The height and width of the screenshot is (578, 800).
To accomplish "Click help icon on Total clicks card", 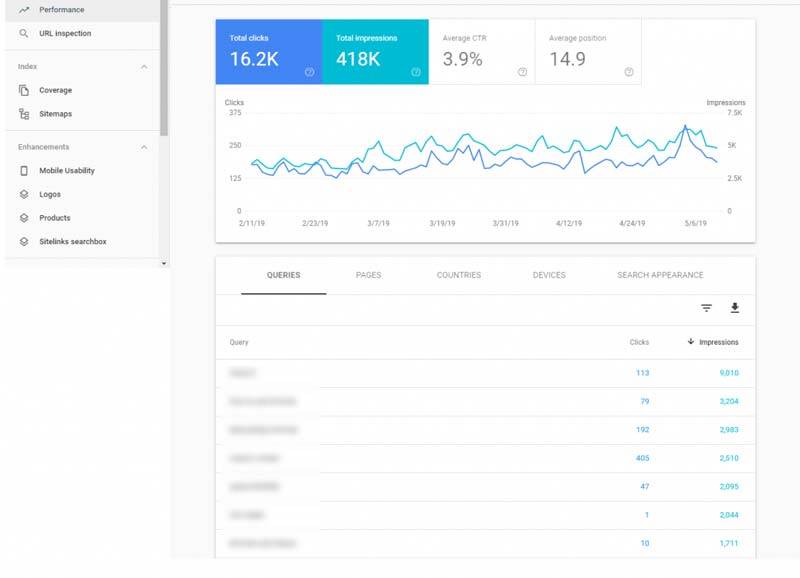I will 309,72.
